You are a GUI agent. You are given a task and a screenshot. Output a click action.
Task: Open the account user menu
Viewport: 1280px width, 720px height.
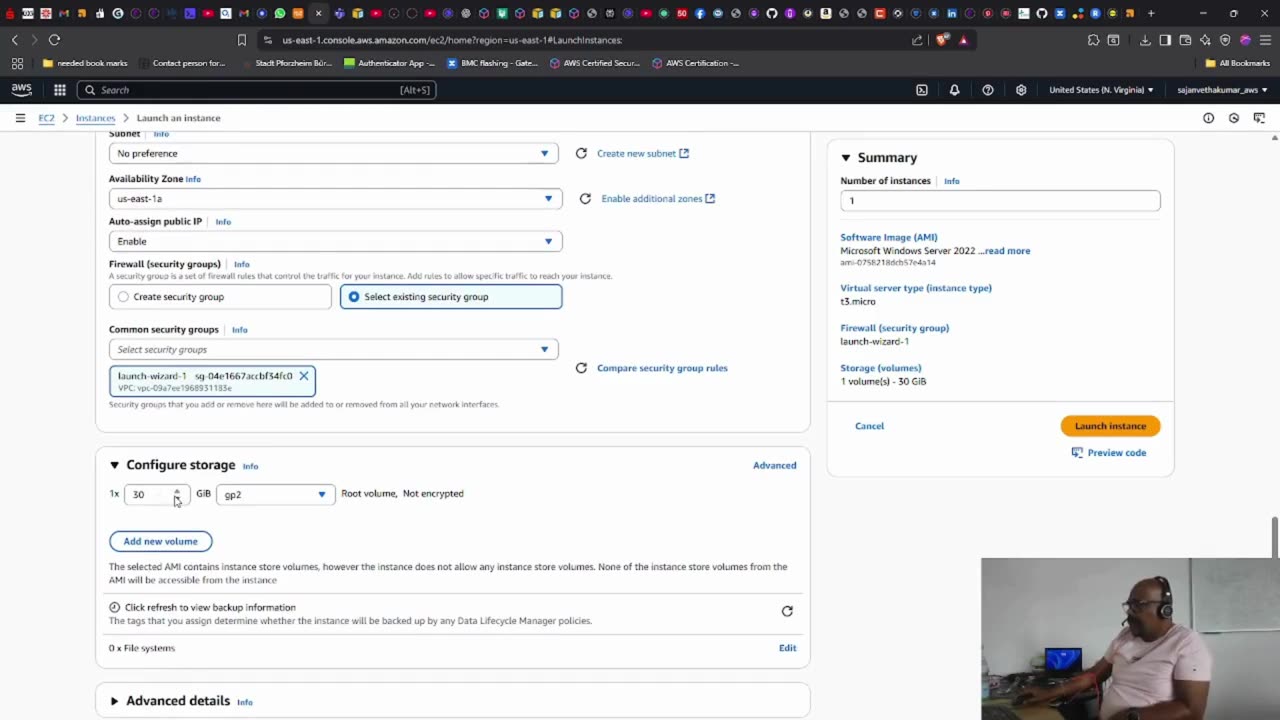[1222, 90]
